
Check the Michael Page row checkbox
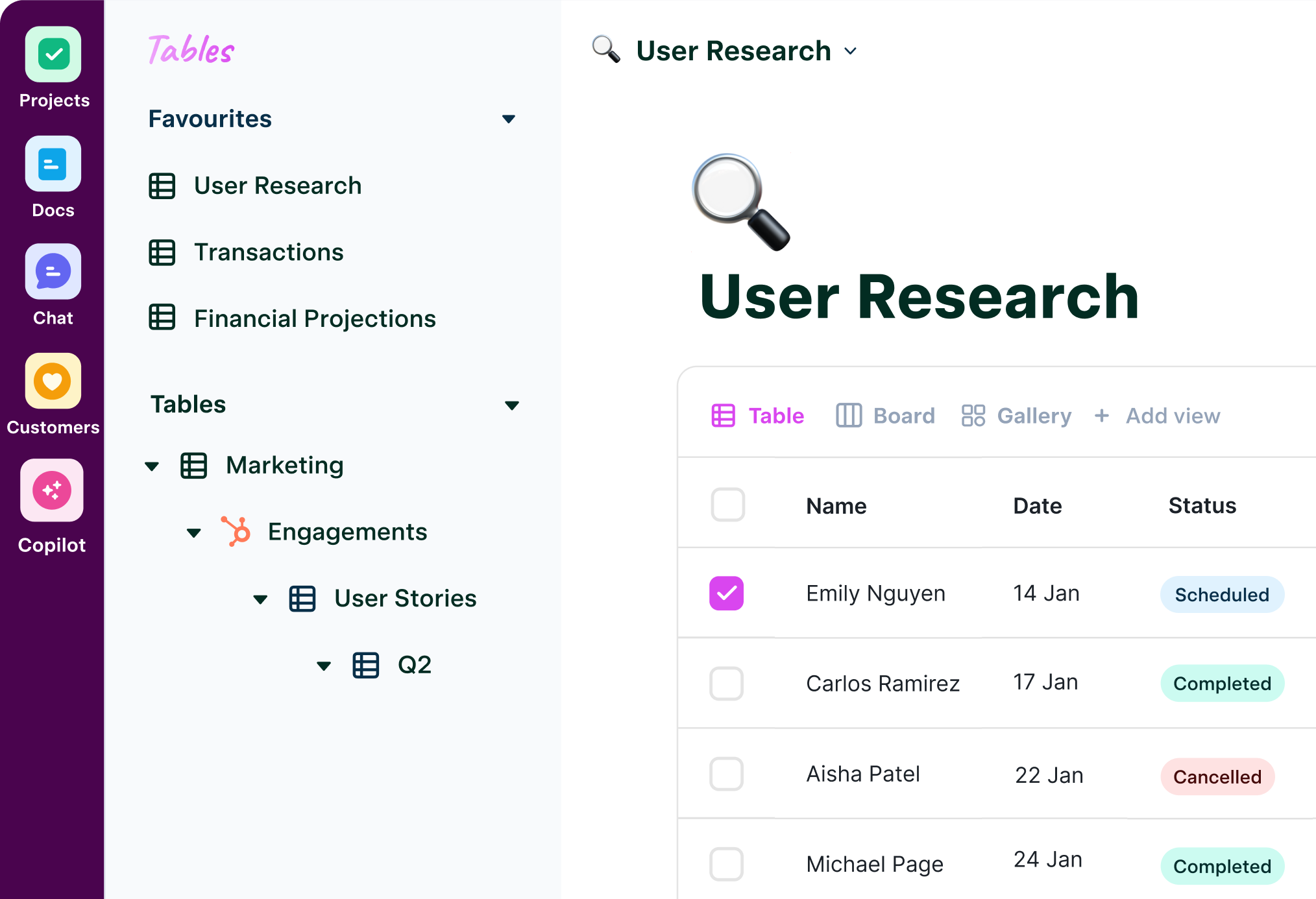click(x=727, y=864)
